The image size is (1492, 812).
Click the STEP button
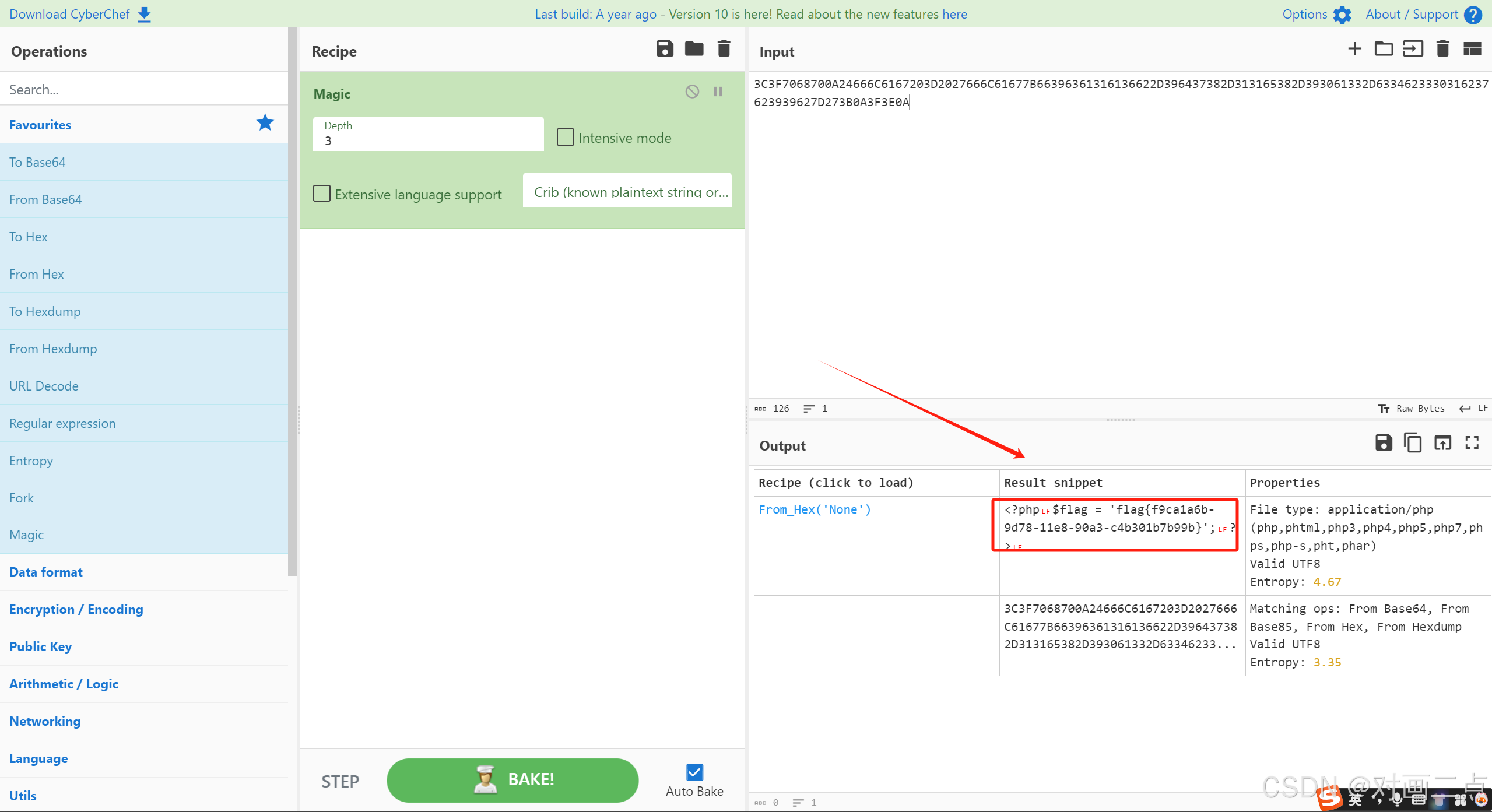340,781
